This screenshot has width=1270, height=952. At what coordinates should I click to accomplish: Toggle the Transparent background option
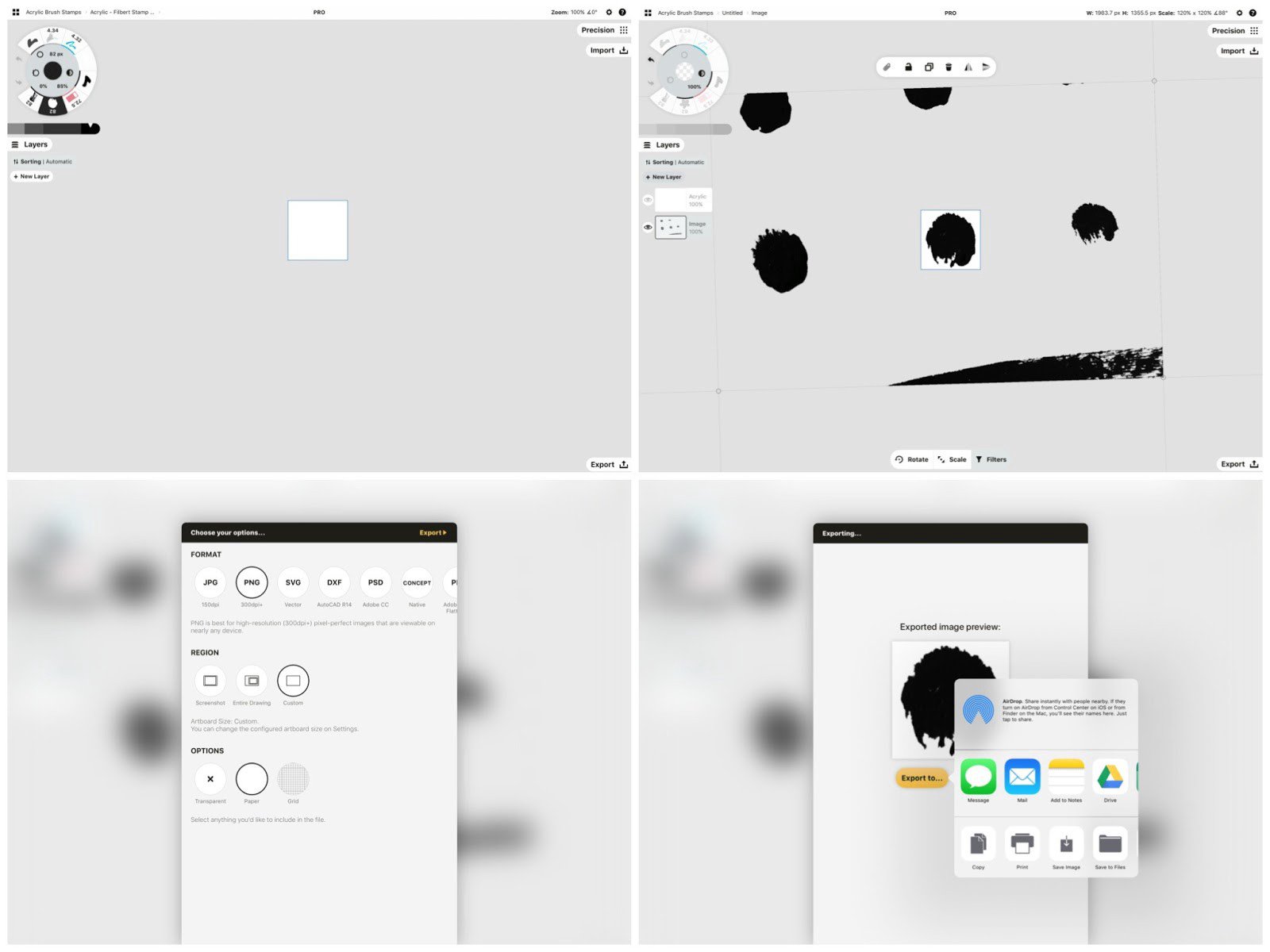(x=210, y=779)
